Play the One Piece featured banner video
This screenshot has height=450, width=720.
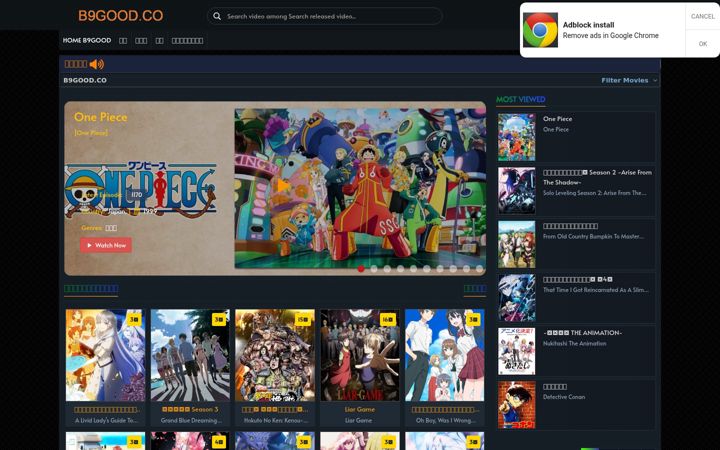point(283,186)
